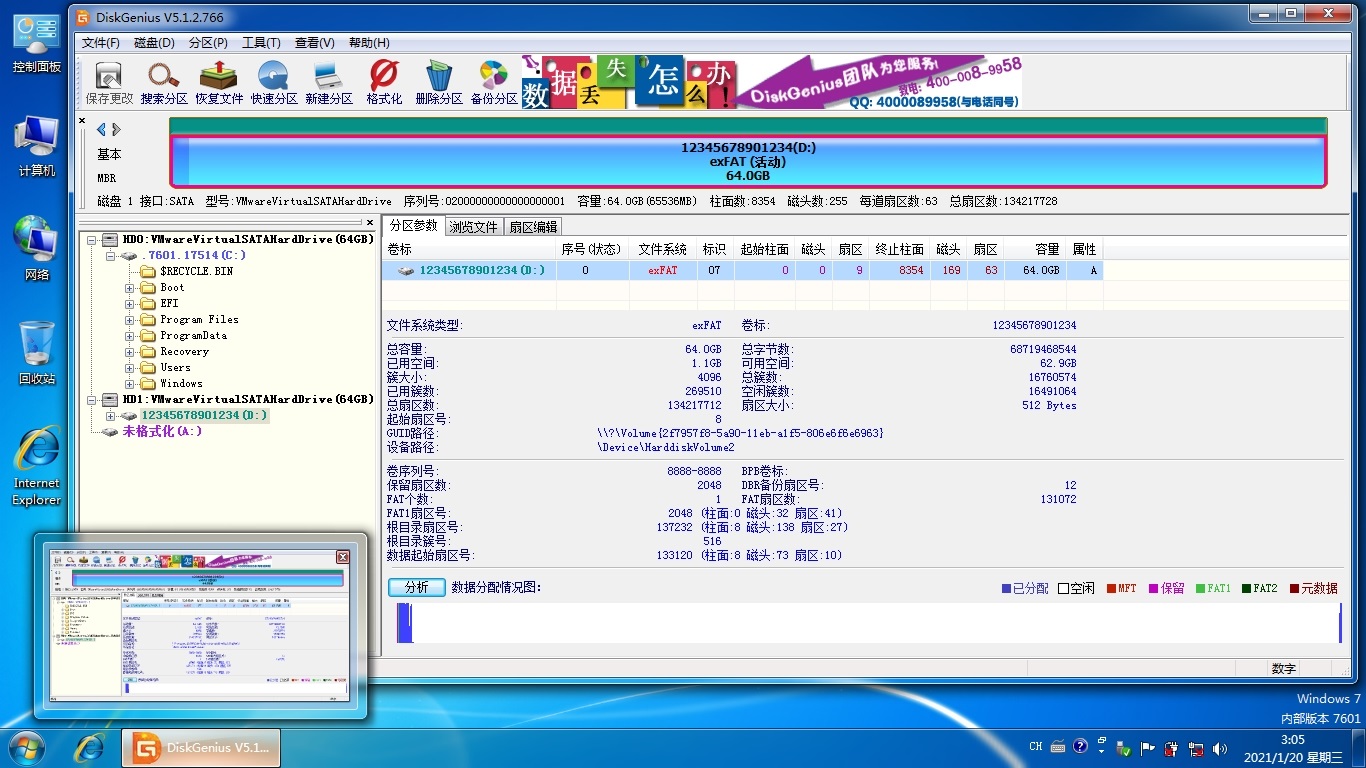1366x768 pixels.
Task: Select the 回收站 recycle bin icon
Action: [x=37, y=353]
